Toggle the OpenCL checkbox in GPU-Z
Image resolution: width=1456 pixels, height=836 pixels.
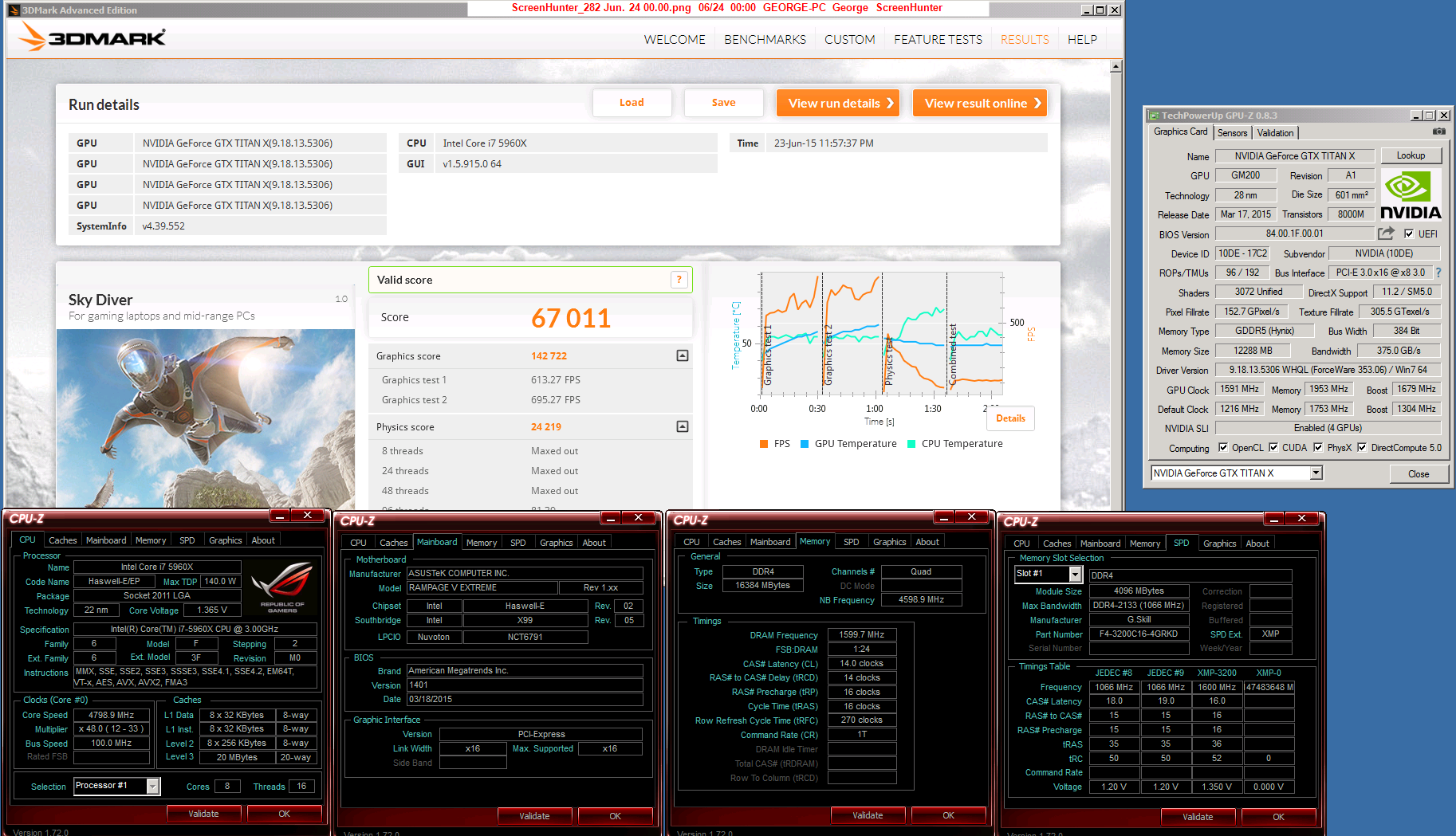point(1223,447)
